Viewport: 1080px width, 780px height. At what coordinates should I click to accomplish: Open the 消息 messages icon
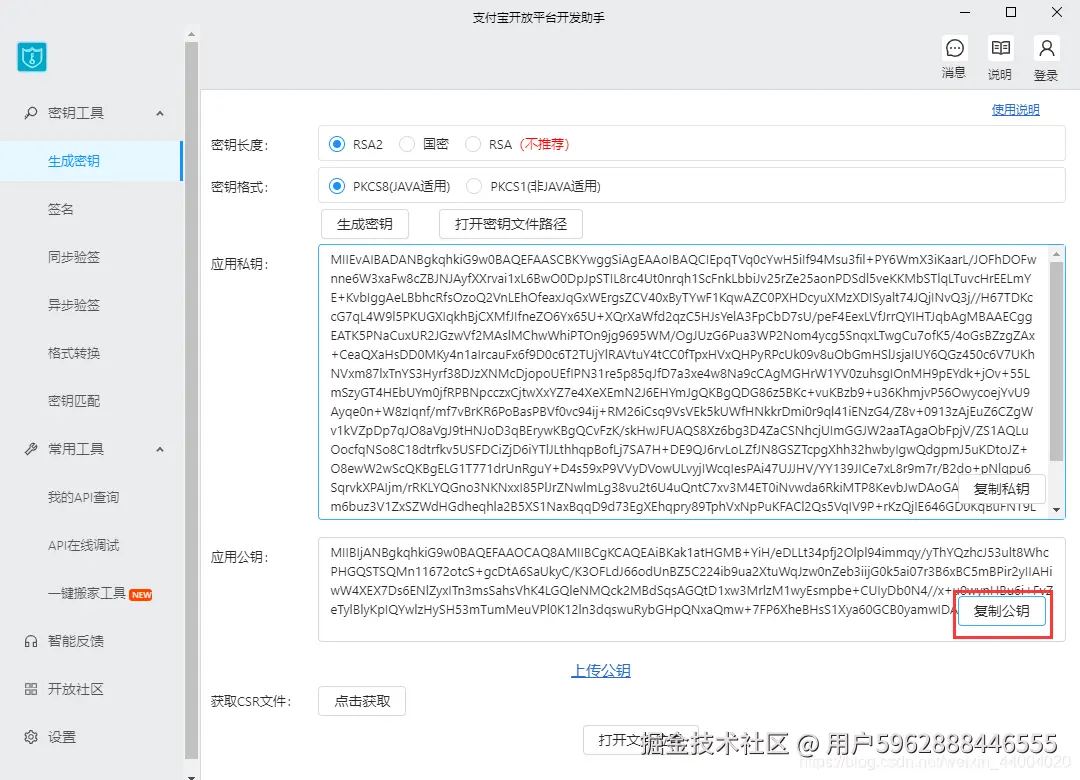pos(955,48)
